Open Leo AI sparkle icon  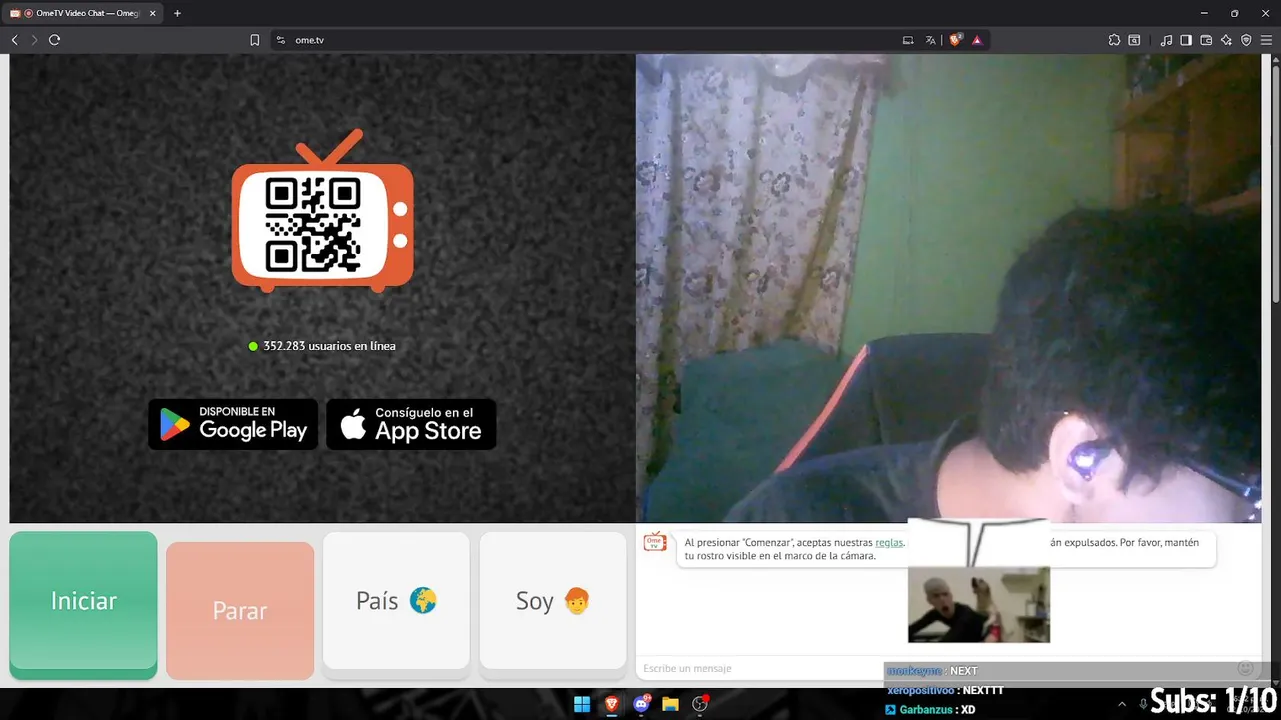1226,40
